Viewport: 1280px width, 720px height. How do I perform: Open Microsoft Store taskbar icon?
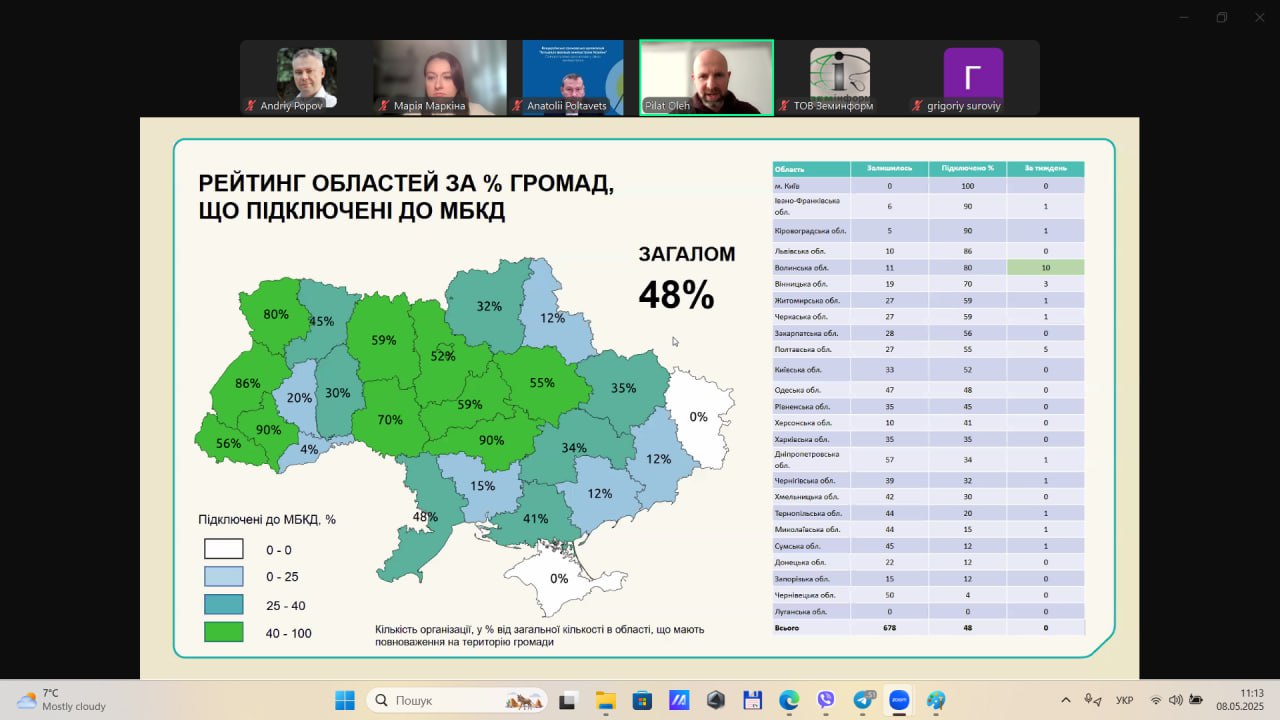[x=642, y=700]
